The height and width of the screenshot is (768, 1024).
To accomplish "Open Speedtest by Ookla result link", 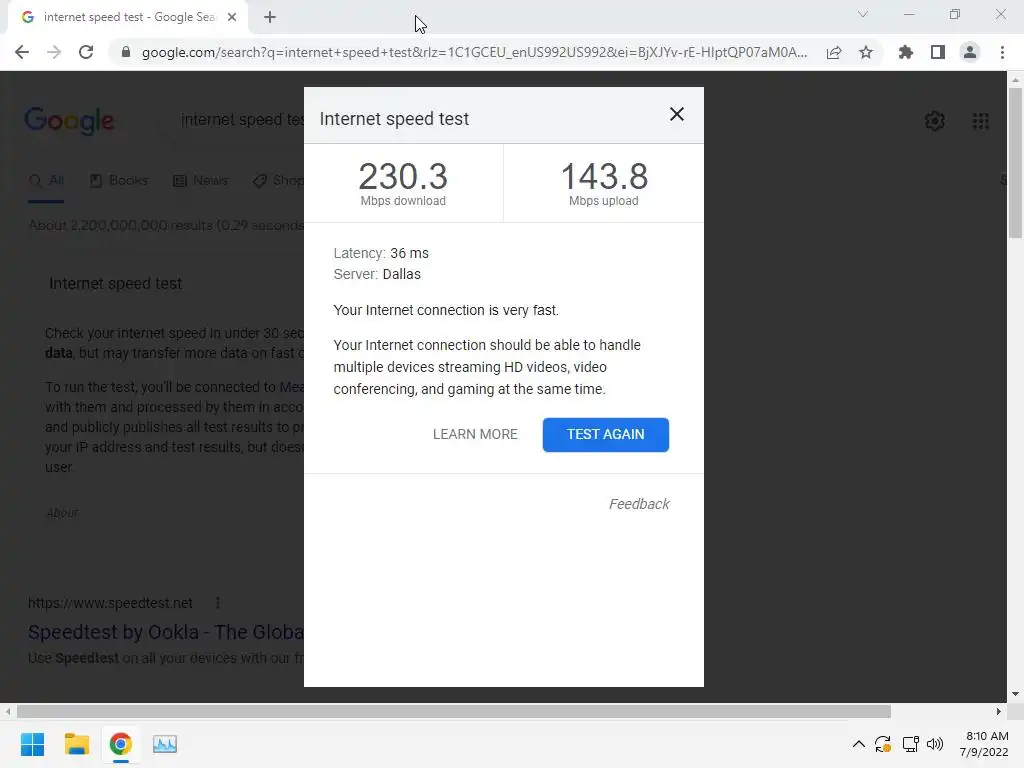I will pos(166,632).
